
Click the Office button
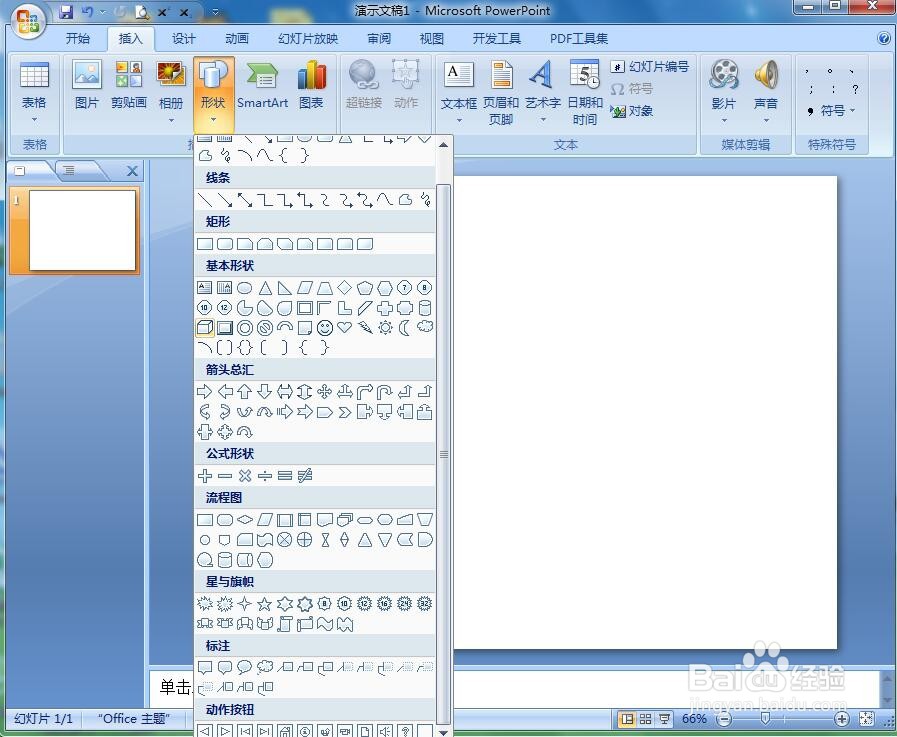pos(28,22)
